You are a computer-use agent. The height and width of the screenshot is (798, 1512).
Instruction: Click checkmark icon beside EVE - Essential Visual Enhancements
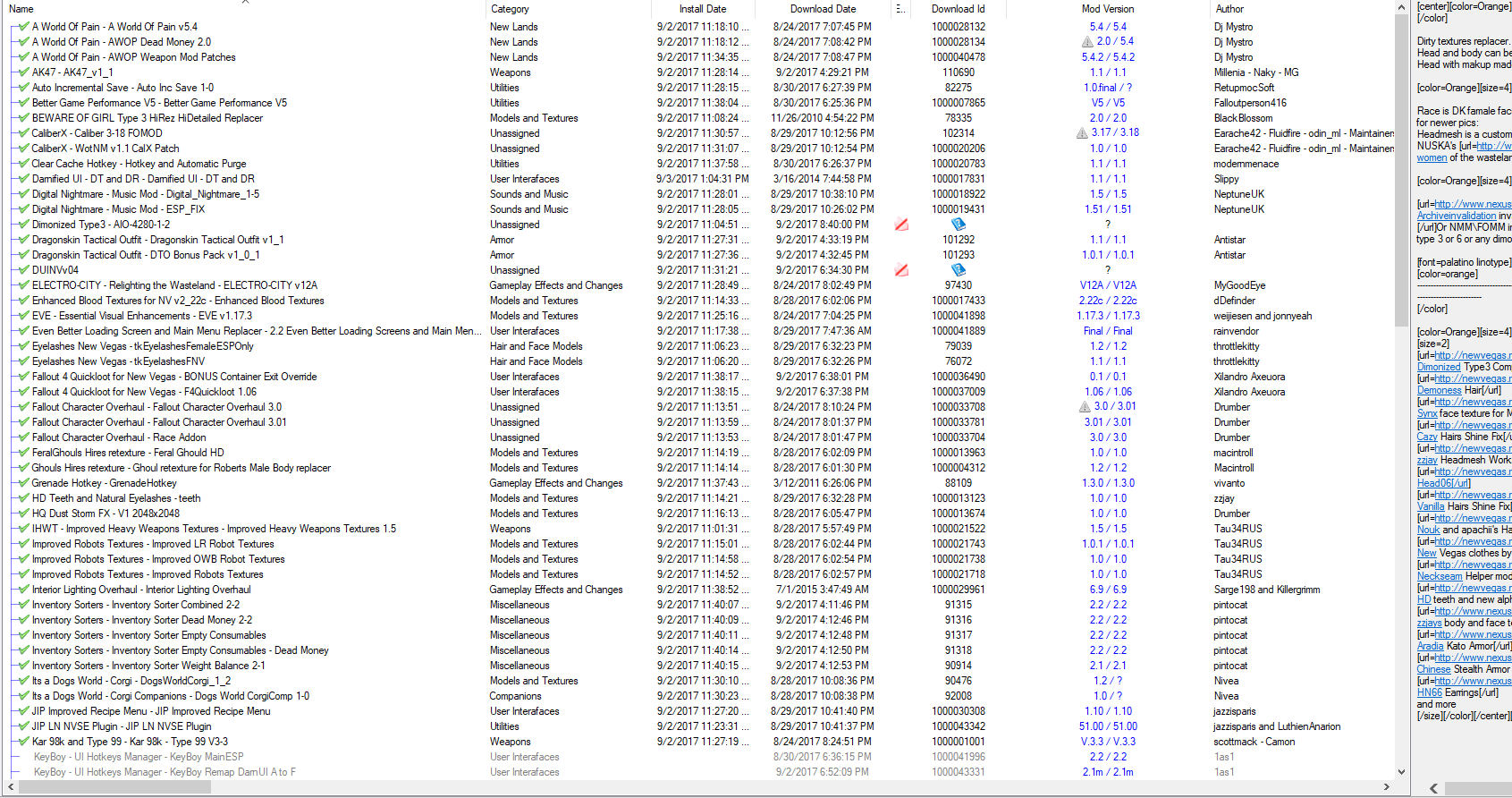pyautogui.click(x=23, y=316)
